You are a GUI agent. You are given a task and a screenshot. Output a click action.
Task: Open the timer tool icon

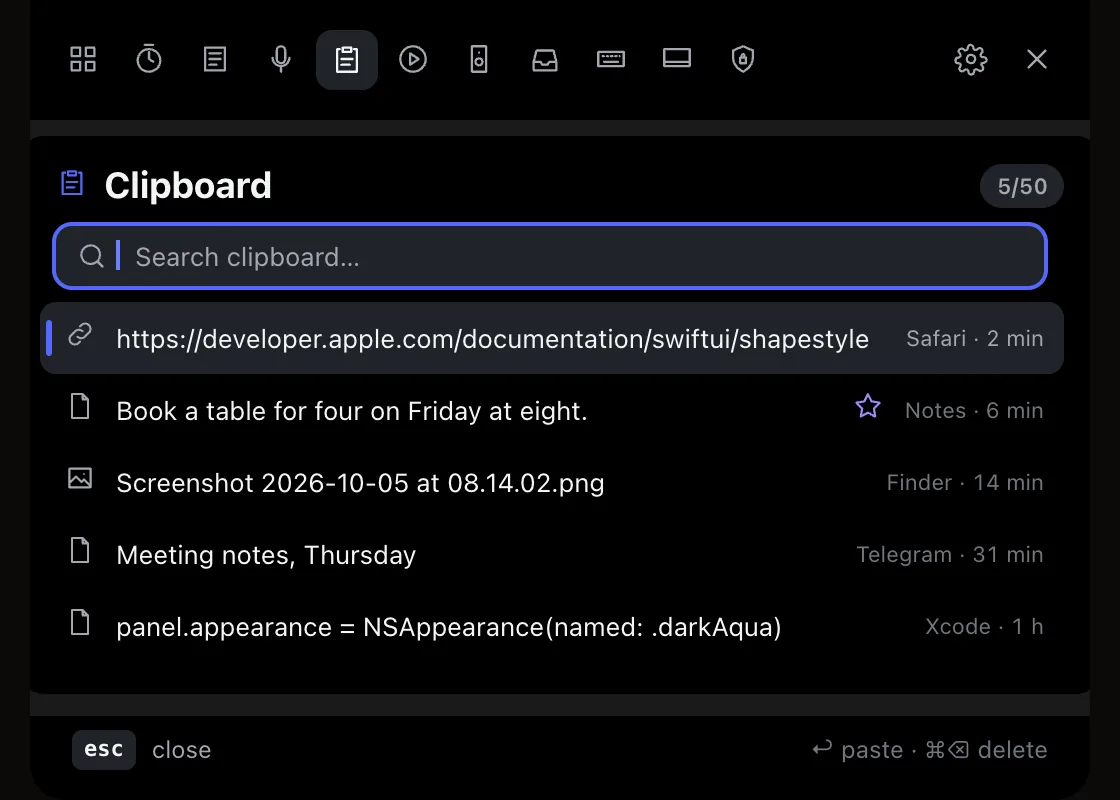tap(149, 59)
